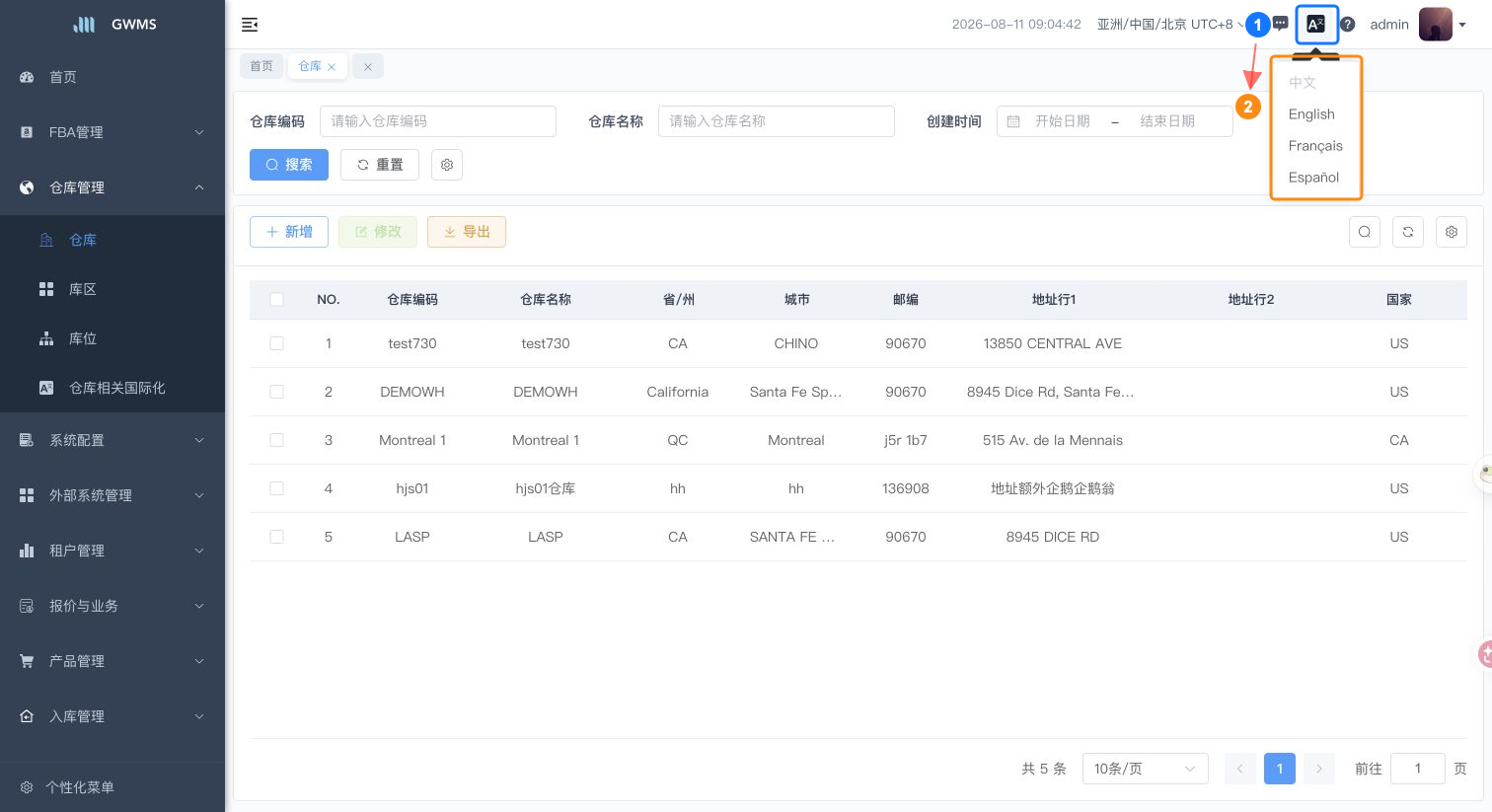Select Français from the language menu

point(1315,146)
